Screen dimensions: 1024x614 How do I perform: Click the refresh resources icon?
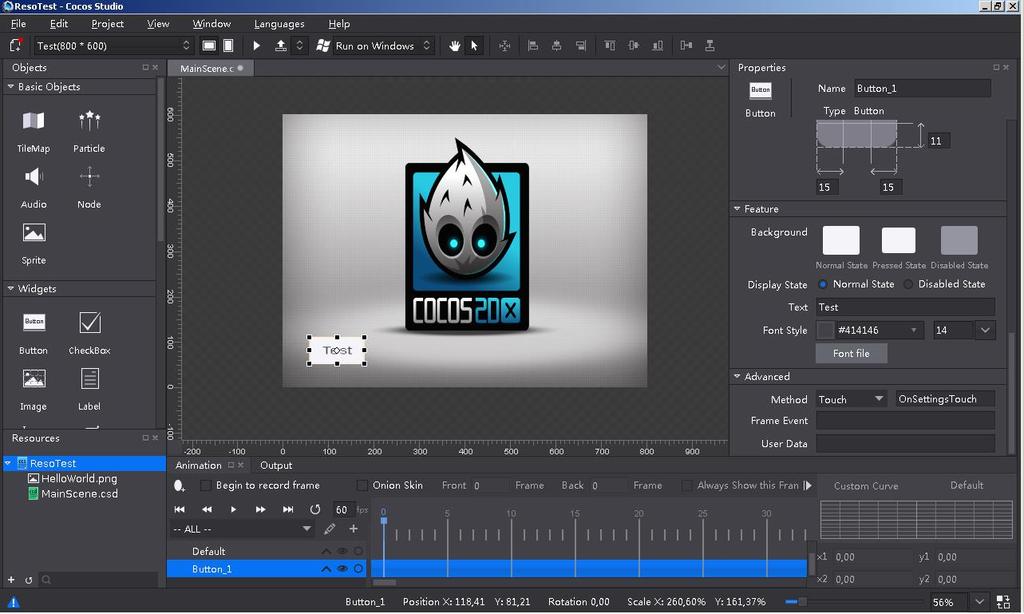click(x=29, y=579)
